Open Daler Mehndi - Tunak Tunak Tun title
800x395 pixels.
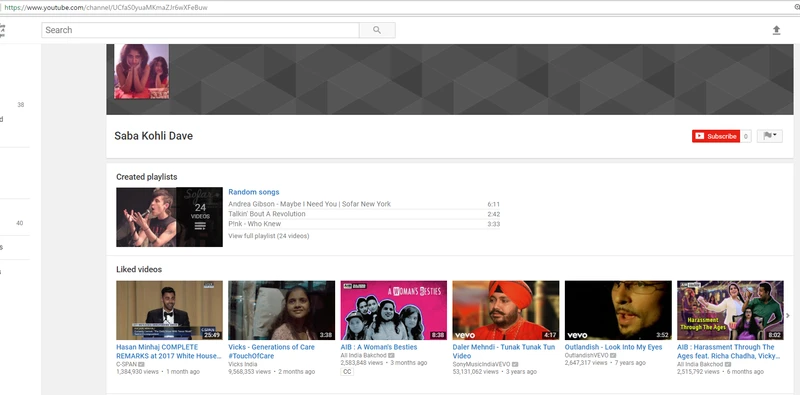(x=504, y=351)
